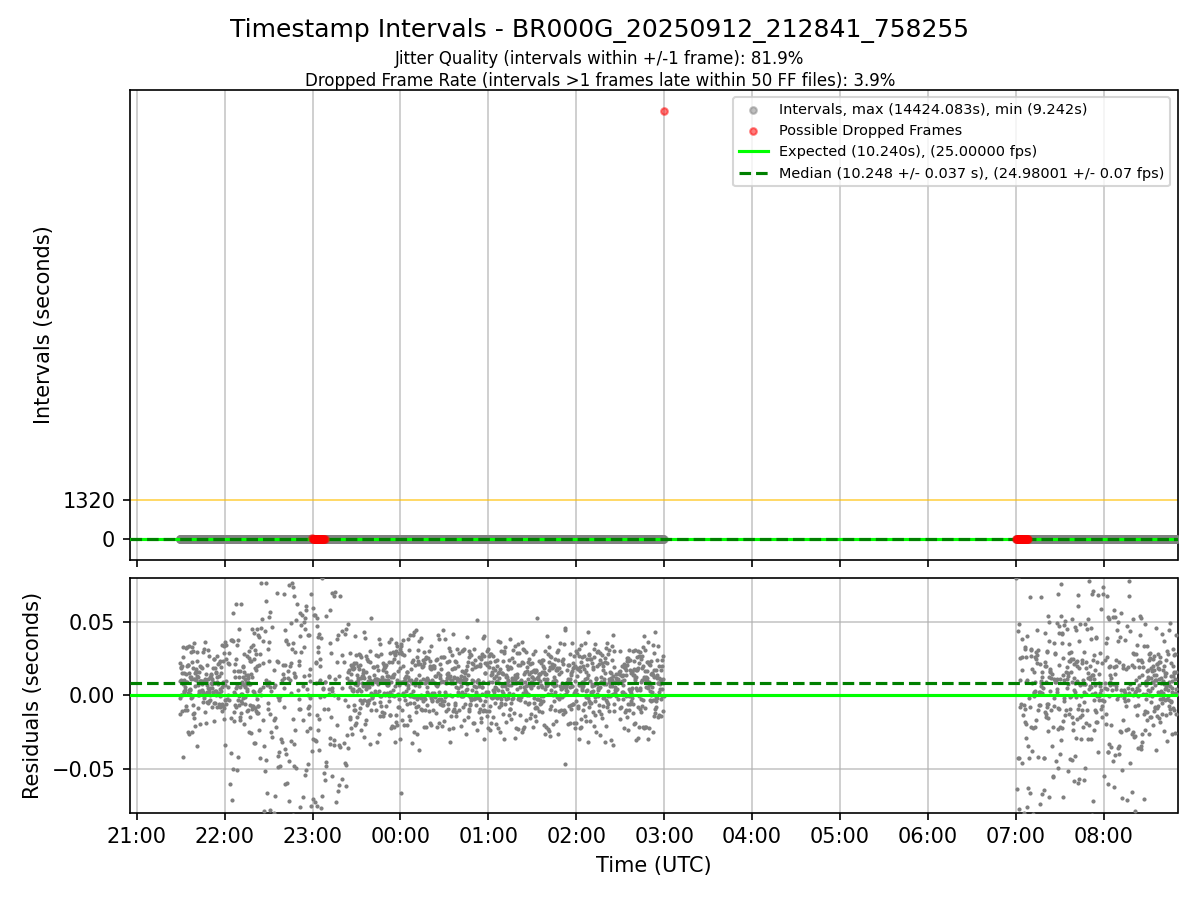Screen dimensions: 1200x900
Task: Click the solid green line sample in the legend
Action: [x=754, y=152]
